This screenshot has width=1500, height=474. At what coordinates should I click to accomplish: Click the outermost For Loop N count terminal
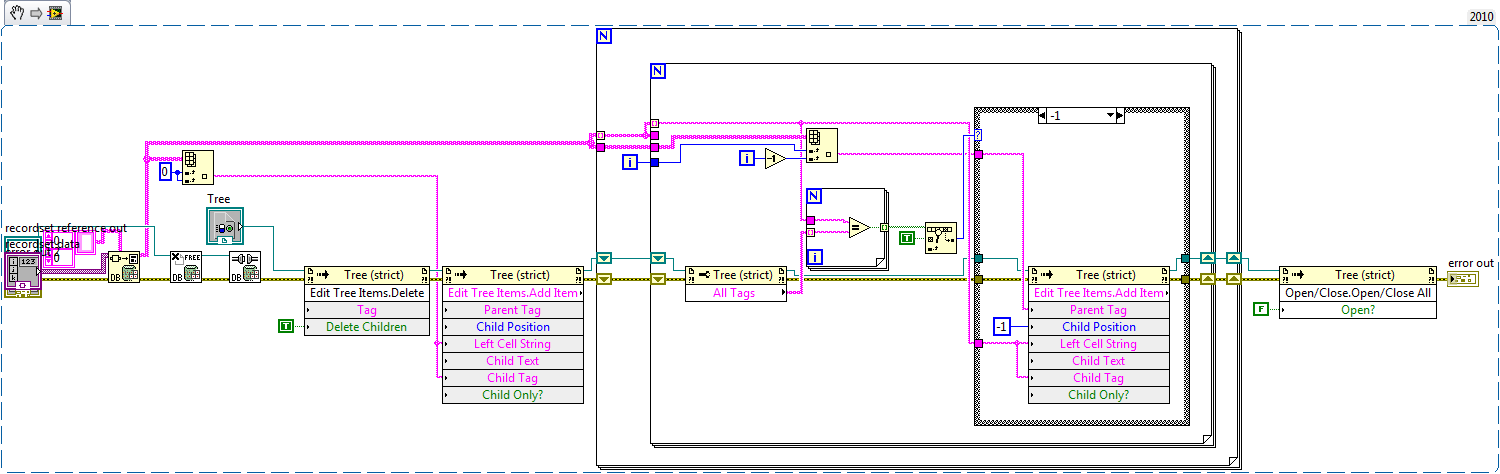pyautogui.click(x=604, y=36)
